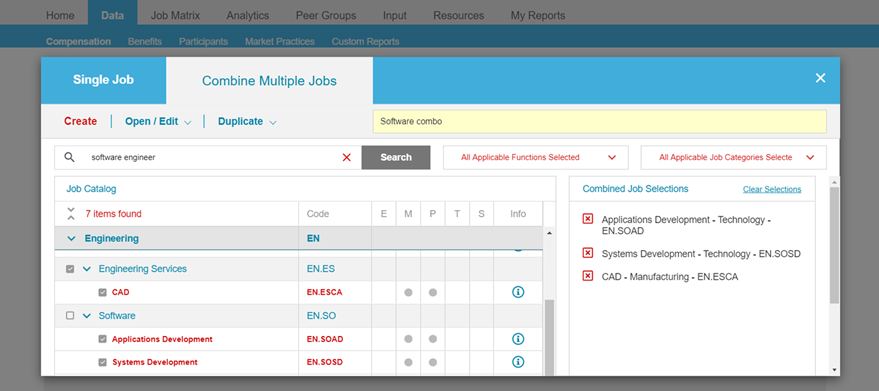This screenshot has width=879, height=391.
Task: Open the All Applicable Job Categories dropdown
Action: [x=733, y=158]
